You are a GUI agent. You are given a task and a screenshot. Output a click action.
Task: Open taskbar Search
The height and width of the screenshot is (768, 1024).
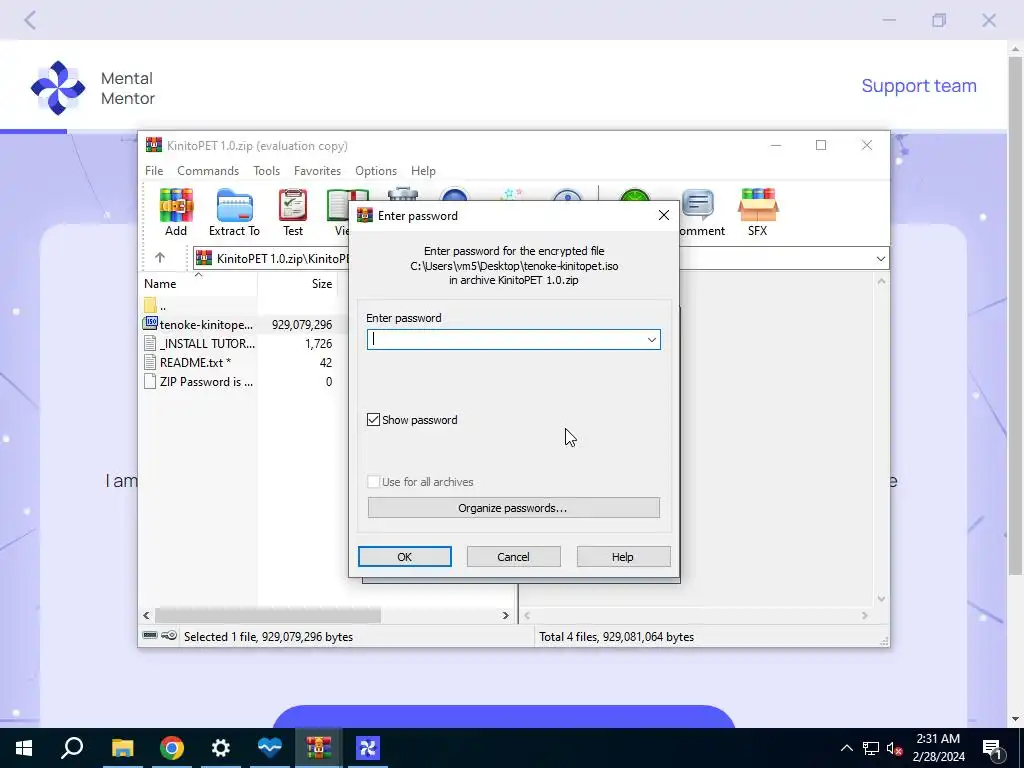click(x=72, y=748)
